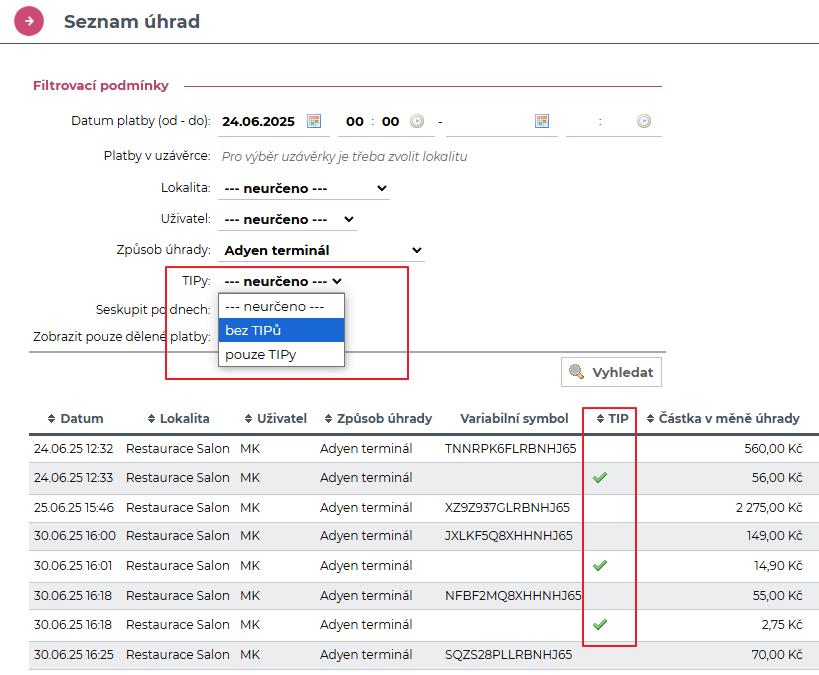
Task: Click cell TNNRPK6FLRBNHJ65
Action: [x=510, y=449]
